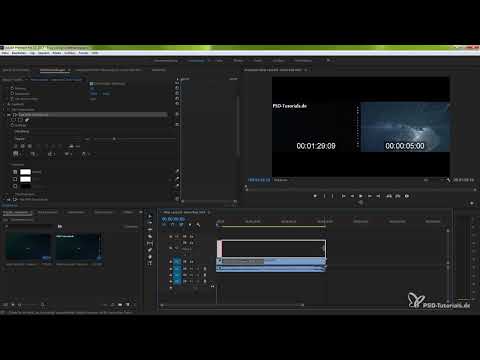Screen dimensions: 480x360
Task: Step back one frame in Program Monitor
Action: [352, 196]
